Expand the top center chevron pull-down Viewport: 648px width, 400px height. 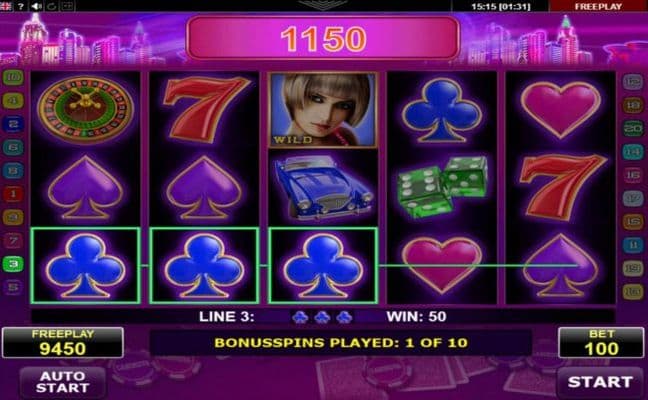(x=323, y=4)
